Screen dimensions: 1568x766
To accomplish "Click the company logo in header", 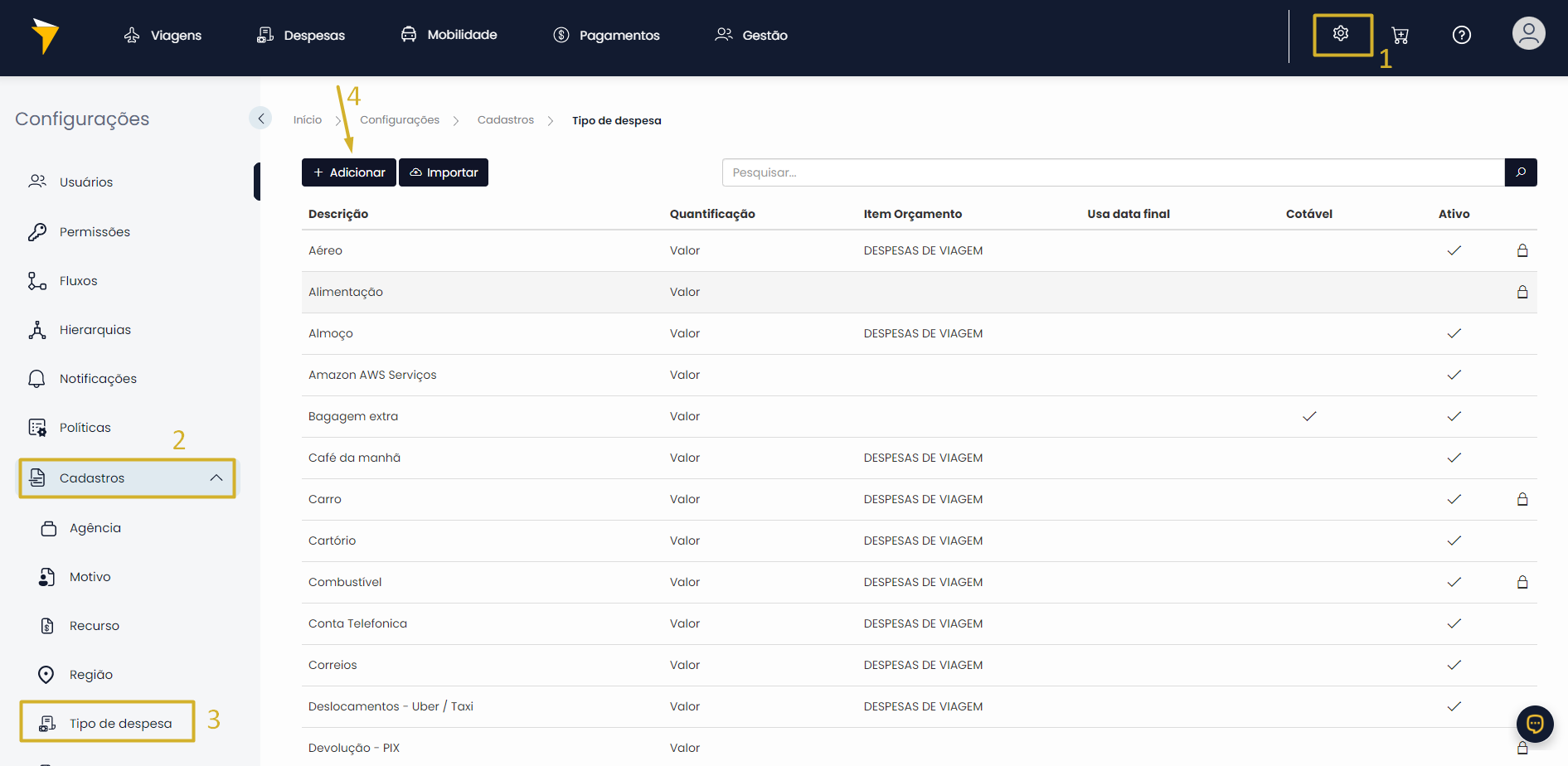I will coord(45,36).
